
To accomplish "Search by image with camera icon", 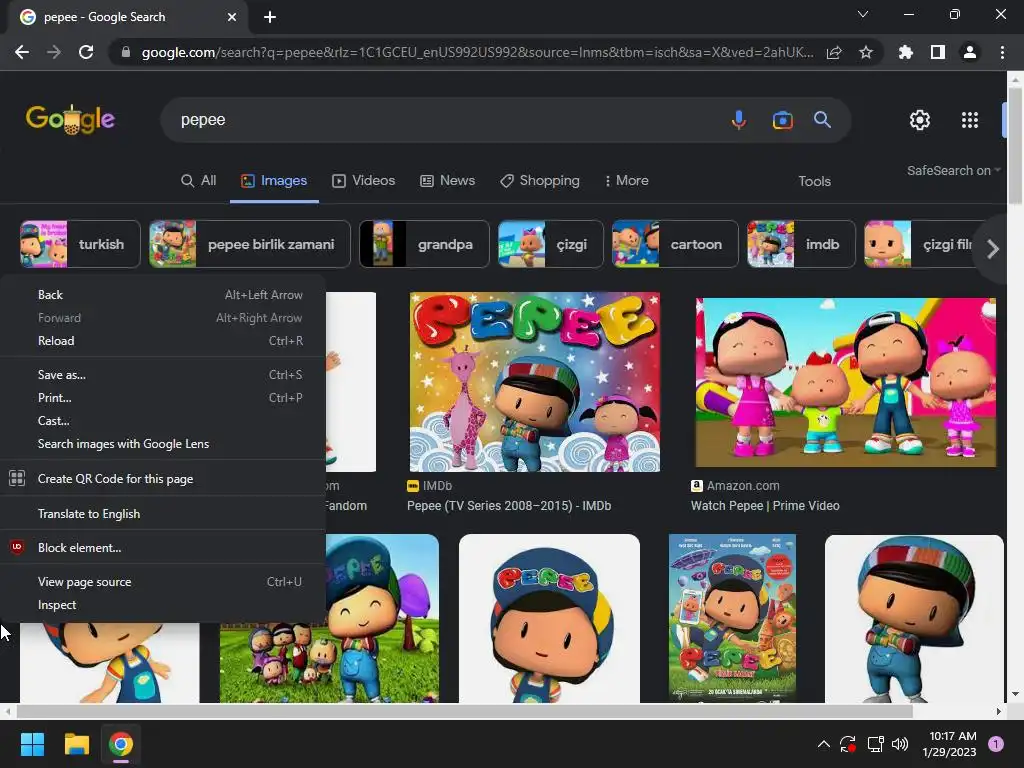I will pos(782,120).
